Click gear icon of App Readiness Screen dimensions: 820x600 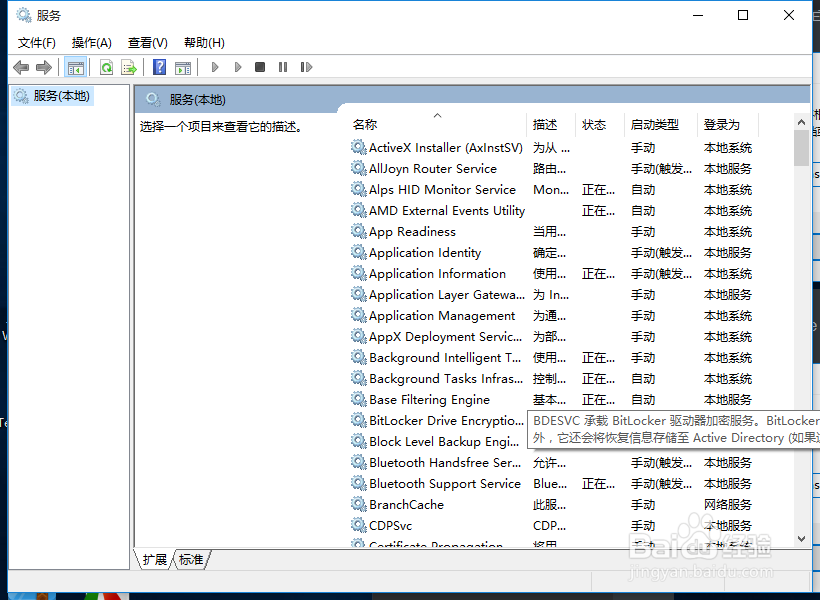pos(358,231)
